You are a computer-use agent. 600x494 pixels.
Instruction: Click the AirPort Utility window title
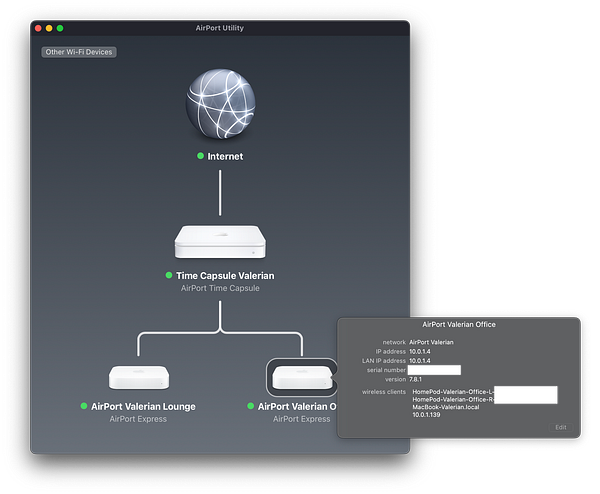click(x=220, y=28)
